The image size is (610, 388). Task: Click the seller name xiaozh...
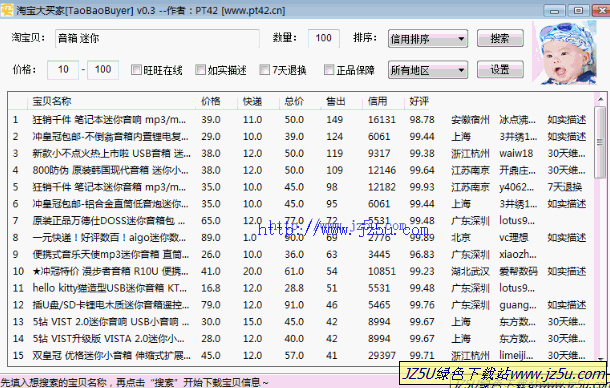click(x=518, y=255)
